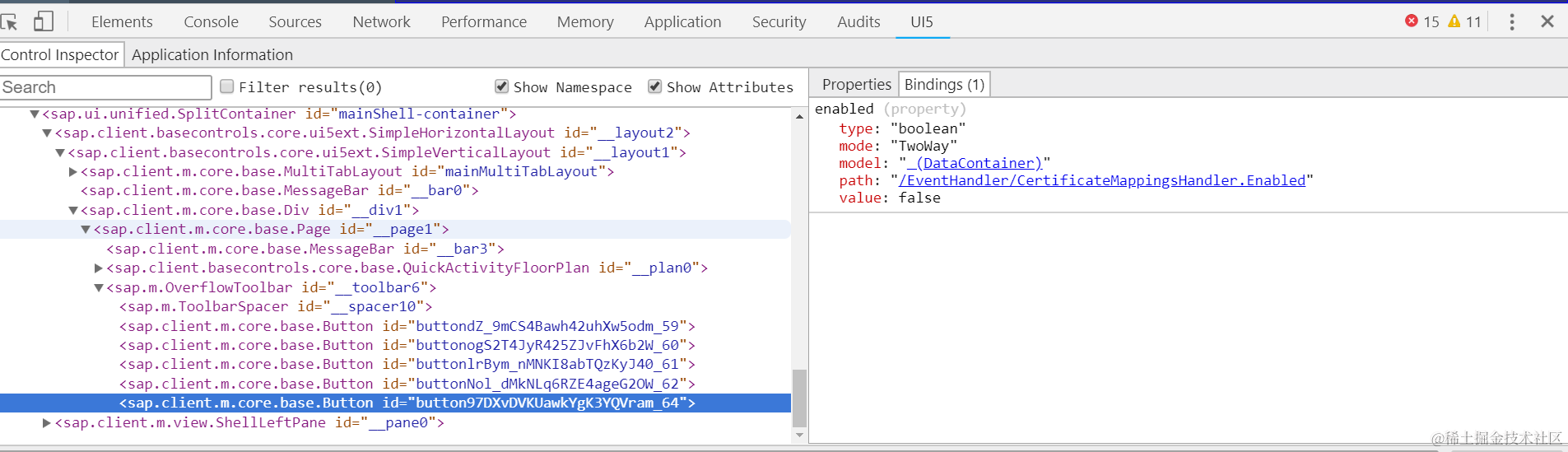Open the DevTools three-dot menu
This screenshot has height=452, width=1568.
(1512, 21)
